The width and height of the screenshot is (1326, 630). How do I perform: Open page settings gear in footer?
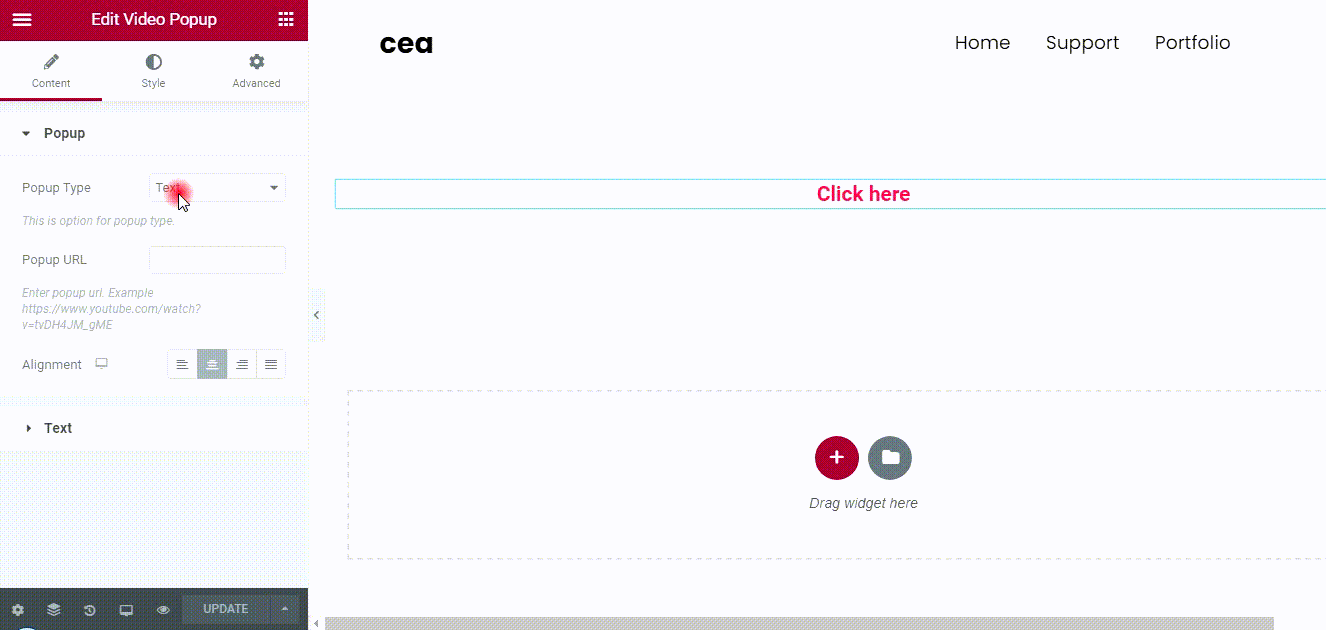pyautogui.click(x=17, y=609)
